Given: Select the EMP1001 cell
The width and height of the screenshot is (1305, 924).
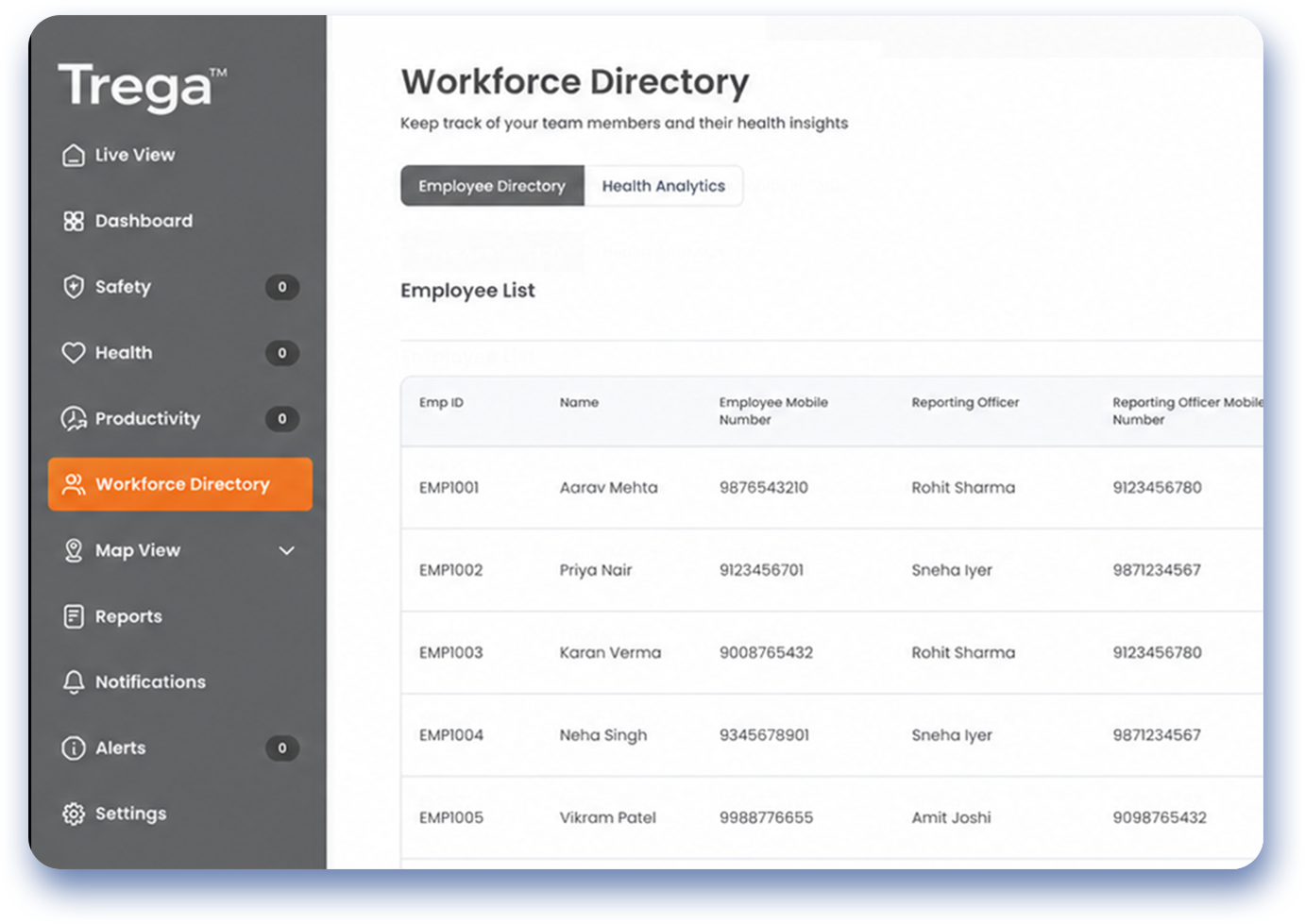Looking at the screenshot, I should (449, 488).
